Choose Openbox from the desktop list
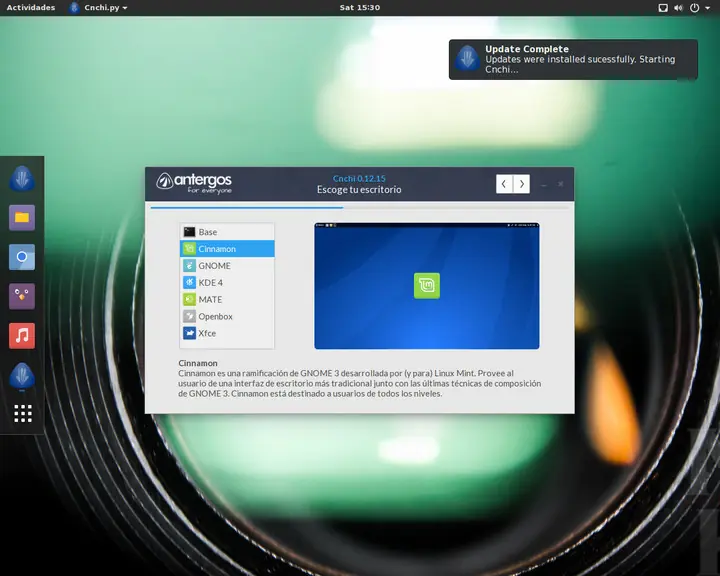Image resolution: width=720 pixels, height=576 pixels. [x=227, y=316]
